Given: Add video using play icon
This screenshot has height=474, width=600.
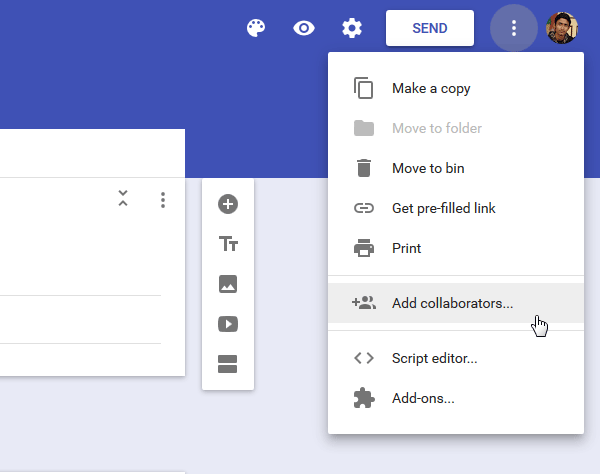Looking at the screenshot, I should 228,324.
